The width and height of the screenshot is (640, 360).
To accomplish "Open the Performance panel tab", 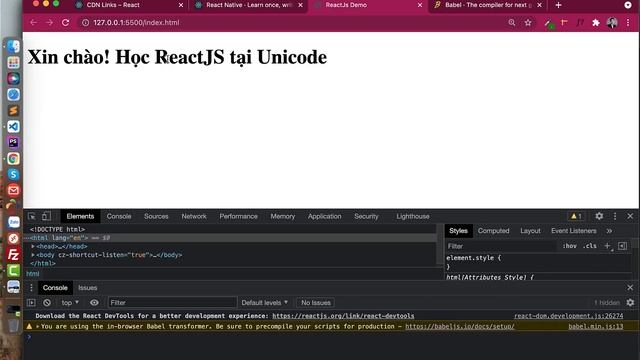I will click(x=238, y=216).
